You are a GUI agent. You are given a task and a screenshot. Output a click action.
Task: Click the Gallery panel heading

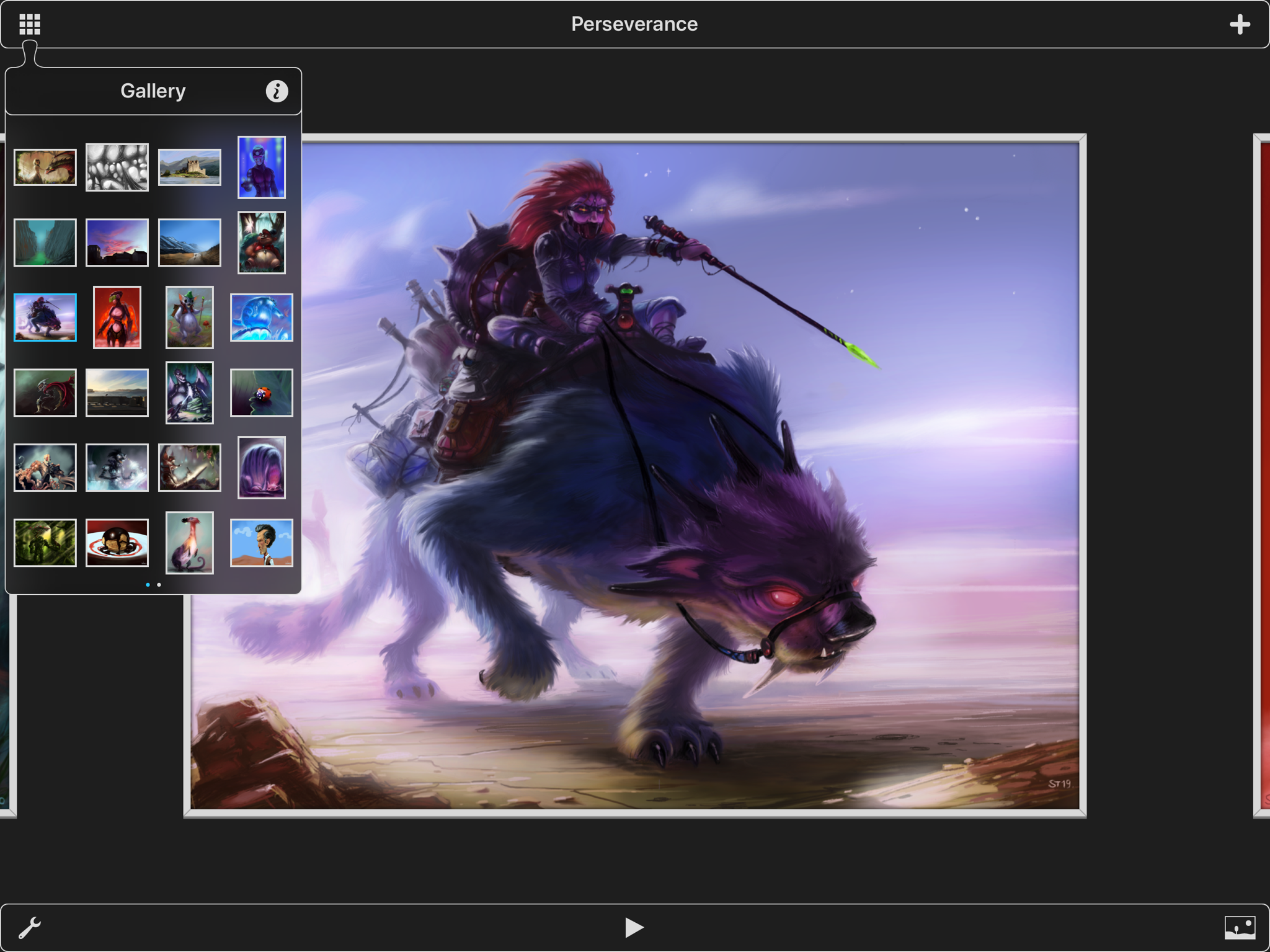coord(153,91)
